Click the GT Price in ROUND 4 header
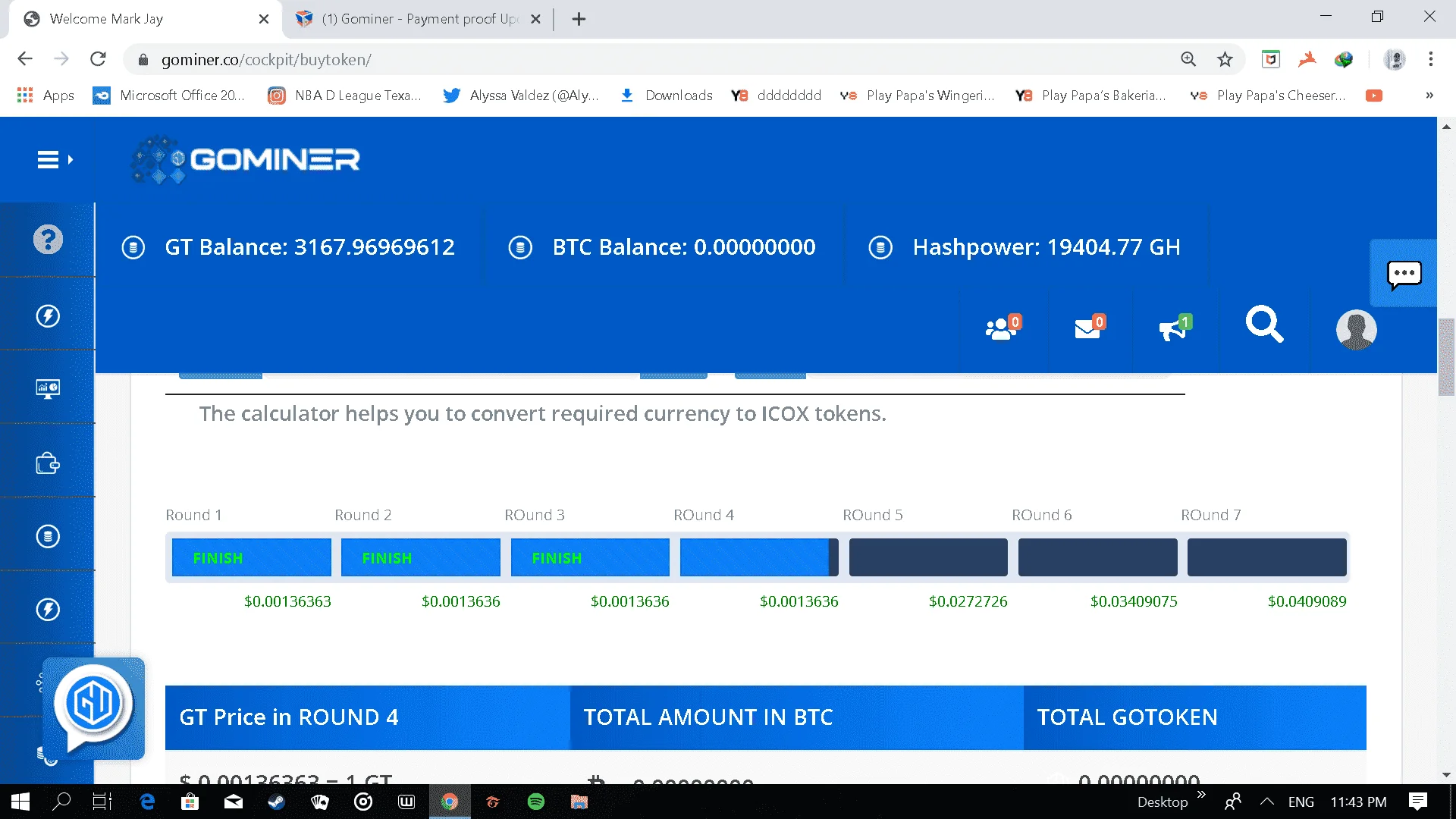This screenshot has width=1456, height=819. pyautogui.click(x=367, y=717)
